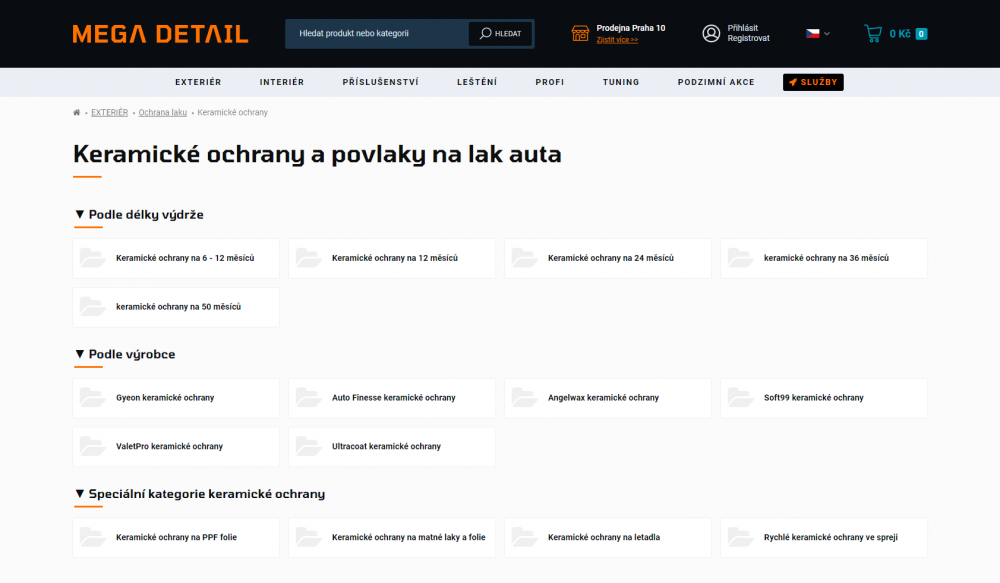Collapse the Podle výrobce section
Image resolution: width=1000 pixels, height=583 pixels.
(x=80, y=354)
